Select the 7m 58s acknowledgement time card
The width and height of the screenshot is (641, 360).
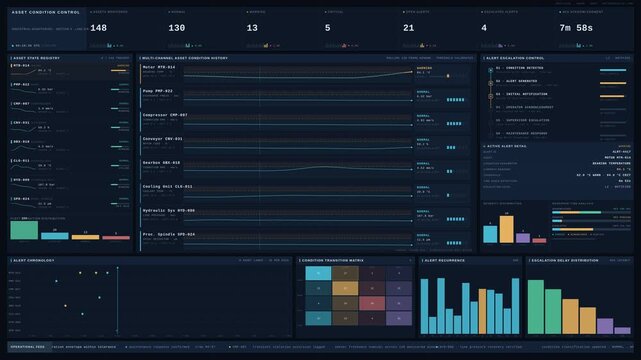tap(595, 28)
